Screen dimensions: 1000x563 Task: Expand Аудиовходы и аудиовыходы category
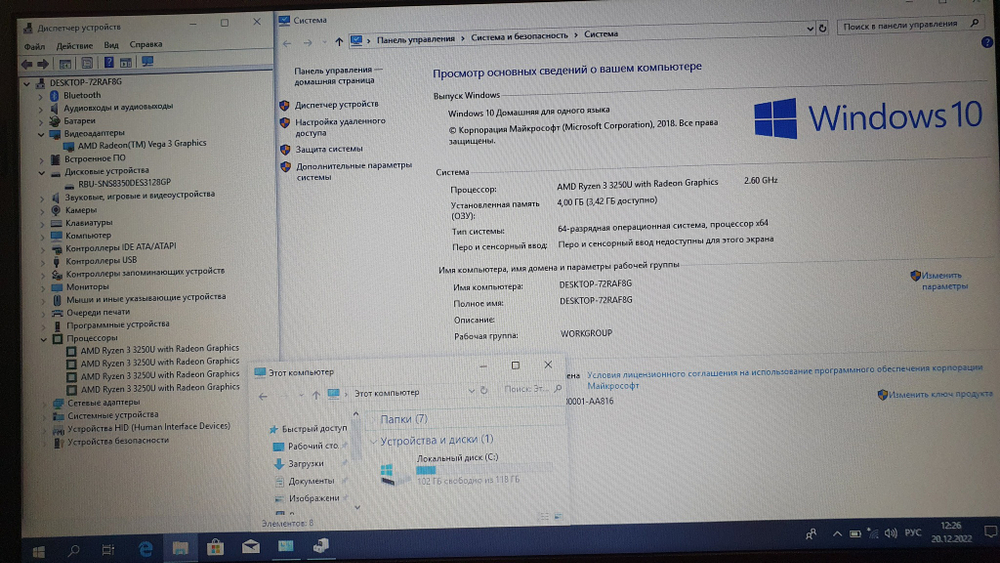tap(41, 109)
